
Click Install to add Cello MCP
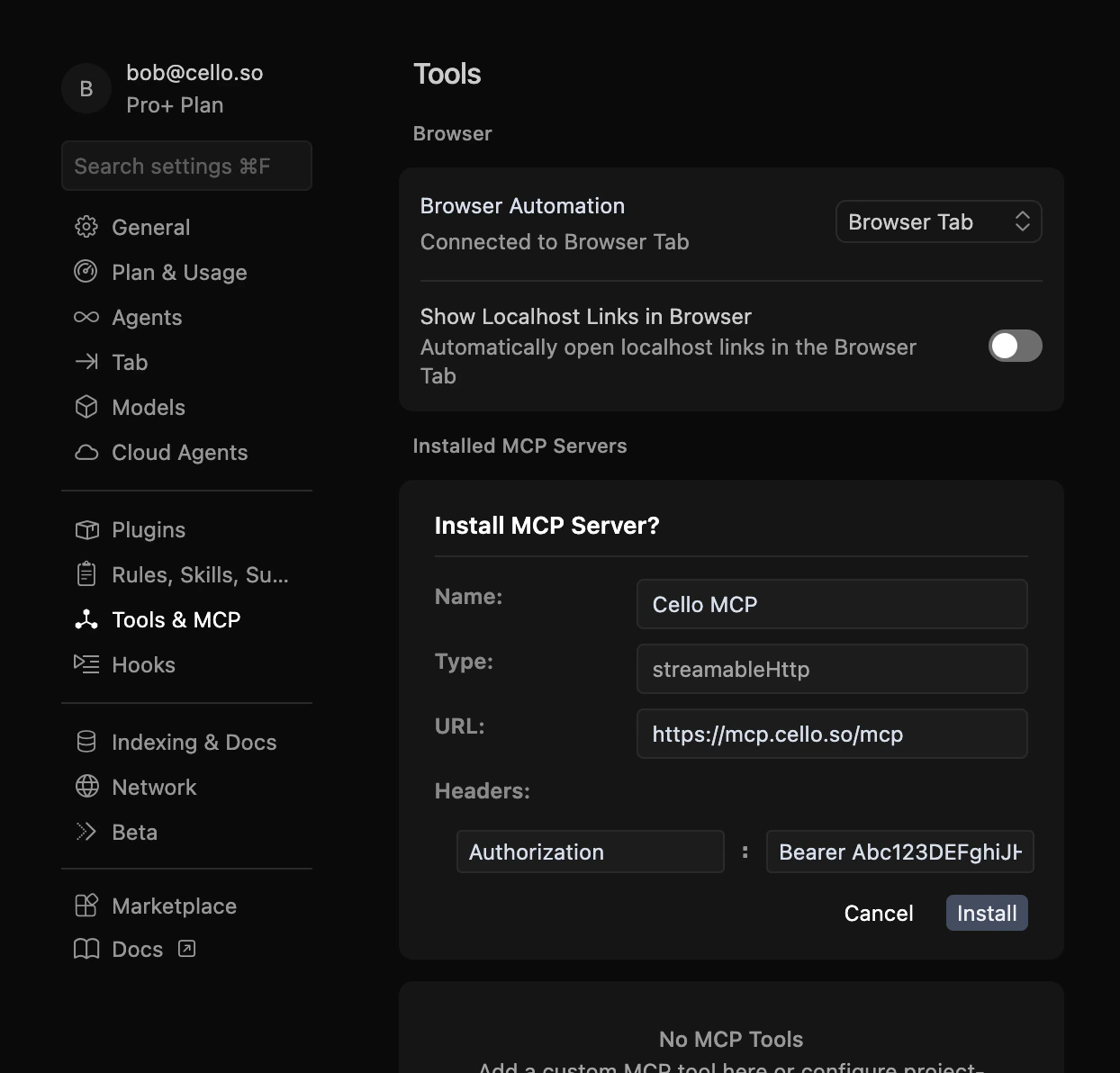pos(987,912)
